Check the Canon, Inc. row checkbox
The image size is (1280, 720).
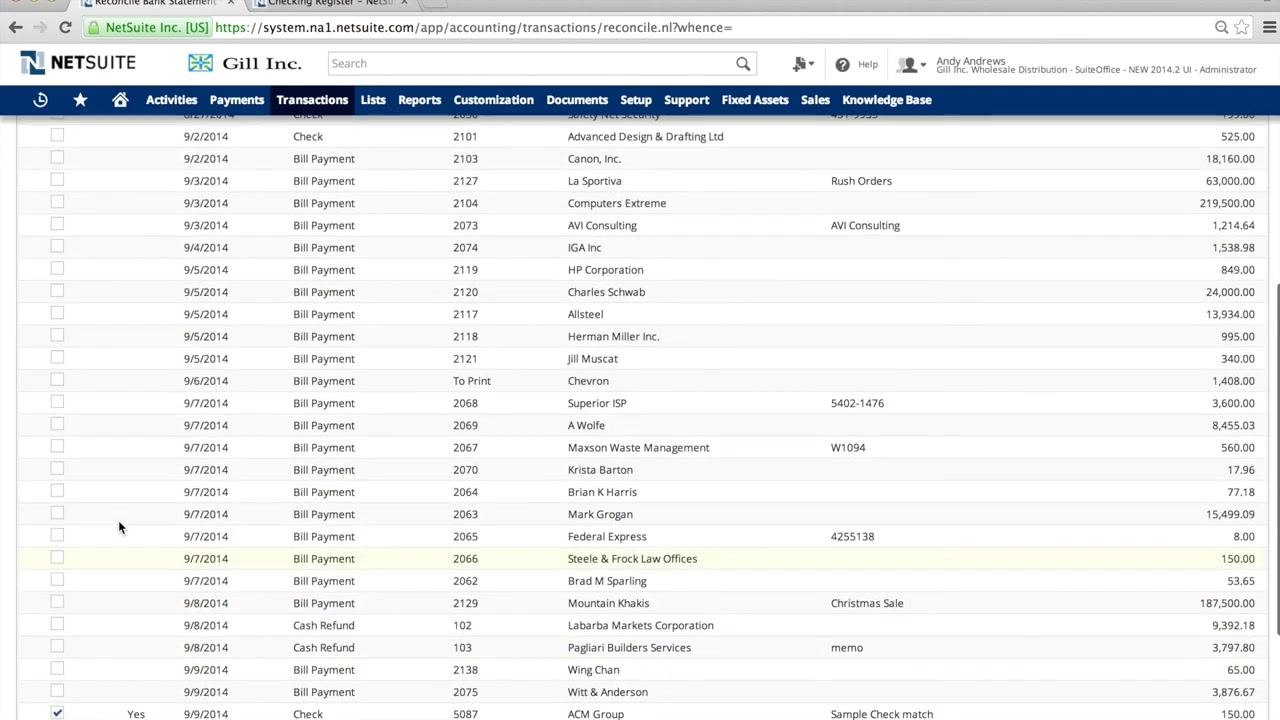57,157
